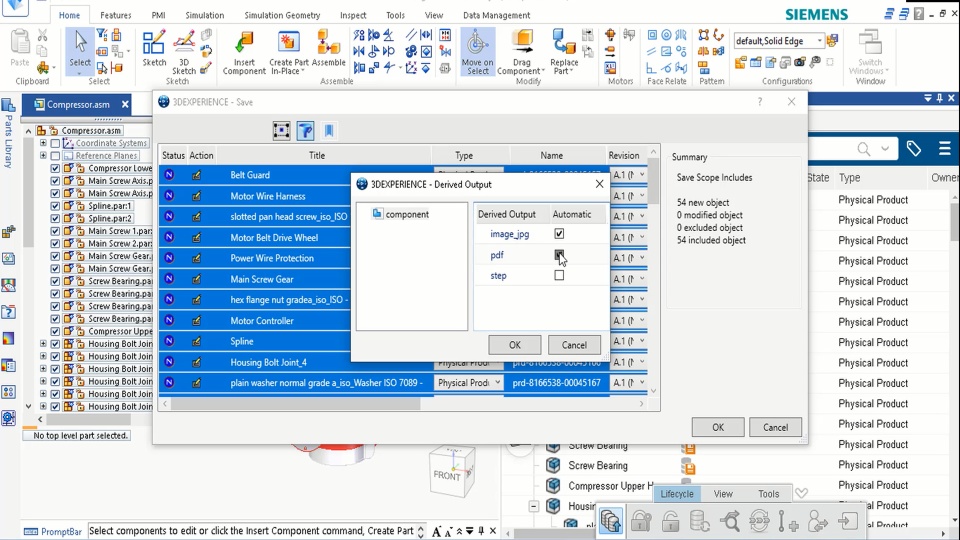
Task: Toggle Move on Select tool
Action: [x=478, y=53]
